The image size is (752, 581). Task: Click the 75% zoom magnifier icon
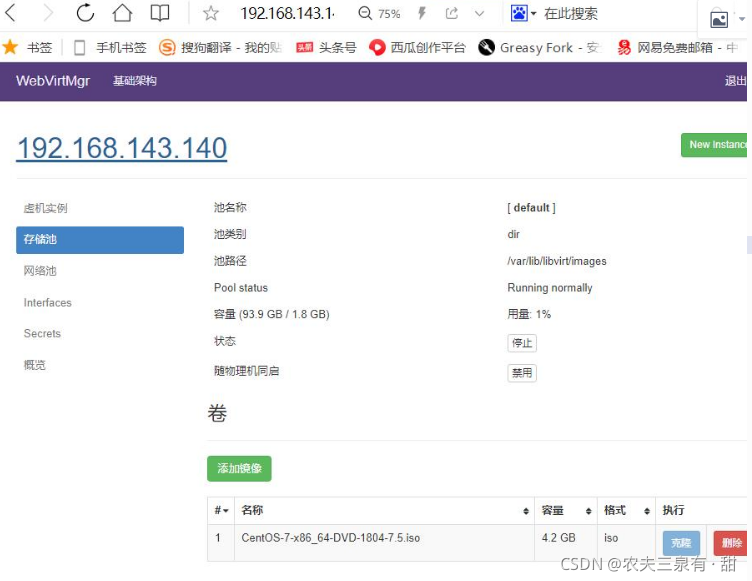pyautogui.click(x=365, y=13)
